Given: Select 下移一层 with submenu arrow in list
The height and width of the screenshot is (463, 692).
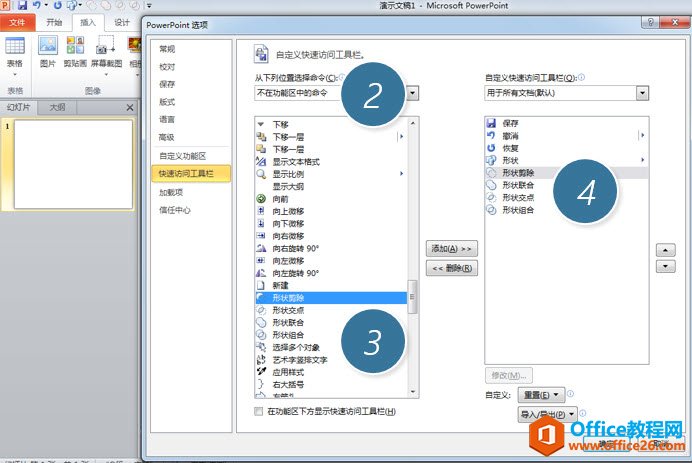Looking at the screenshot, I should tap(330, 137).
